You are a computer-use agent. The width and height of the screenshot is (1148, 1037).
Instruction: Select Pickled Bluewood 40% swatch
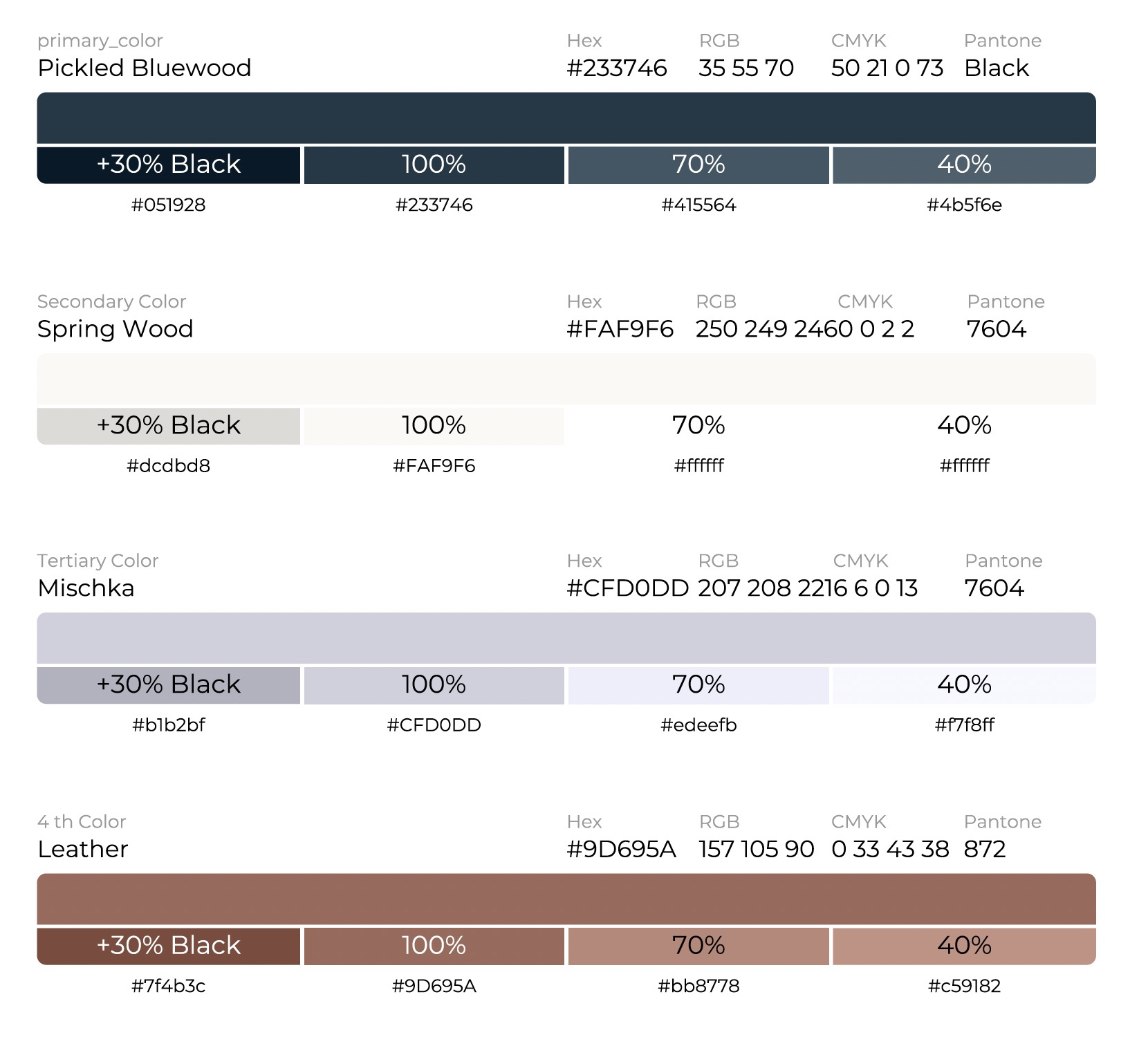click(x=965, y=165)
